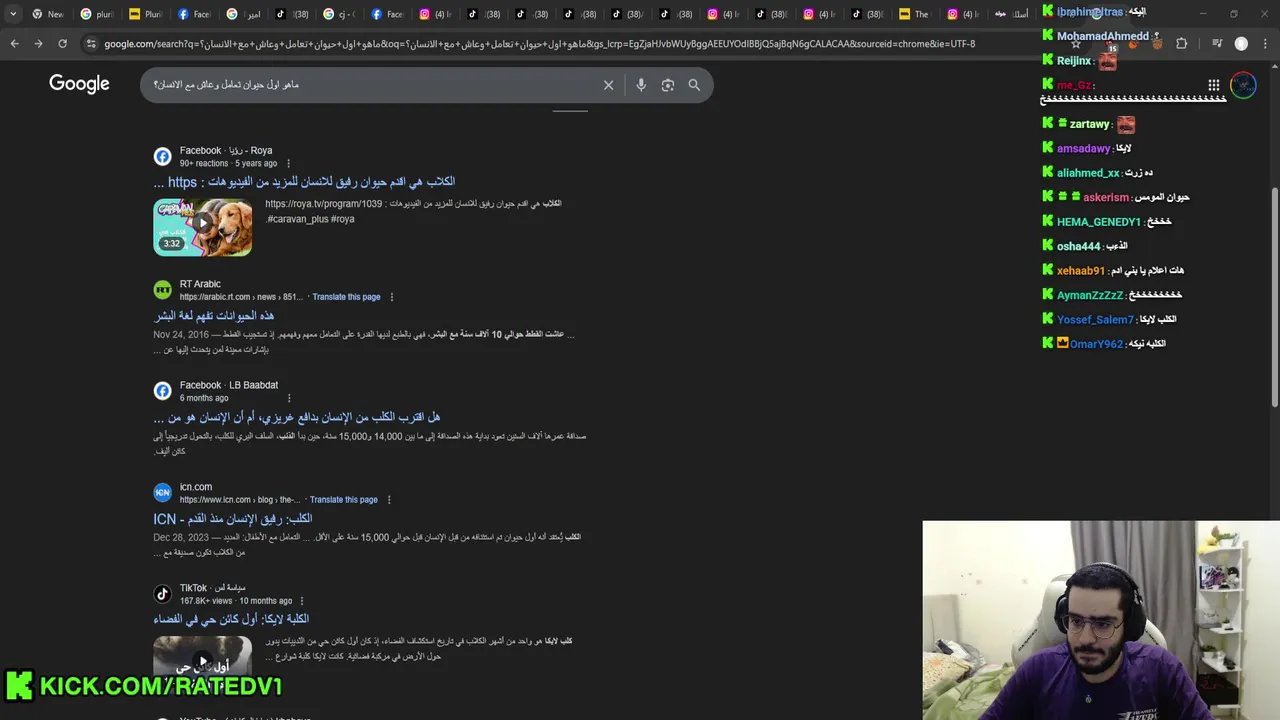Open the Roya Facebook result title
The width and height of the screenshot is (1280, 720).
click(304, 182)
